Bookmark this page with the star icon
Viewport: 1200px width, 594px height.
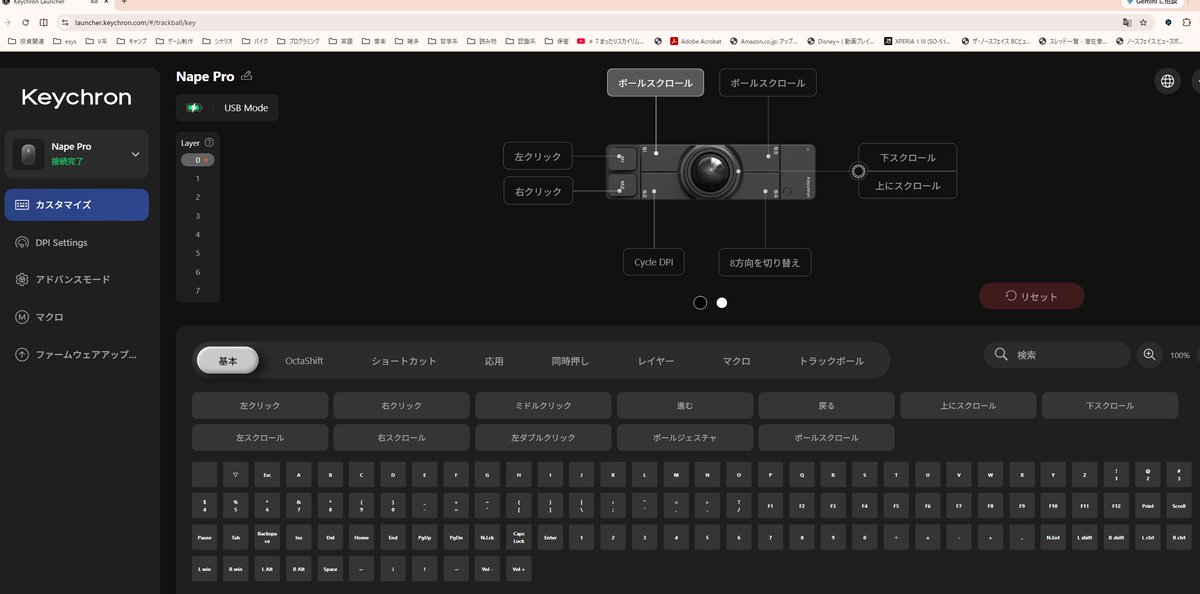pyautogui.click(x=1143, y=21)
